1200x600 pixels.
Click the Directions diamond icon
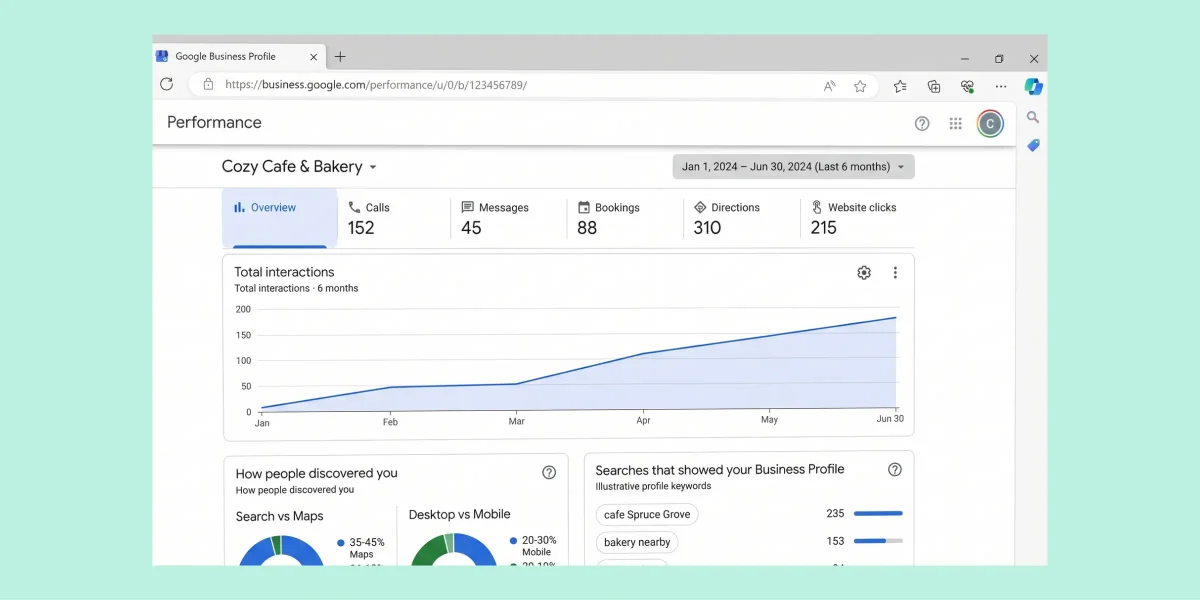tap(700, 207)
